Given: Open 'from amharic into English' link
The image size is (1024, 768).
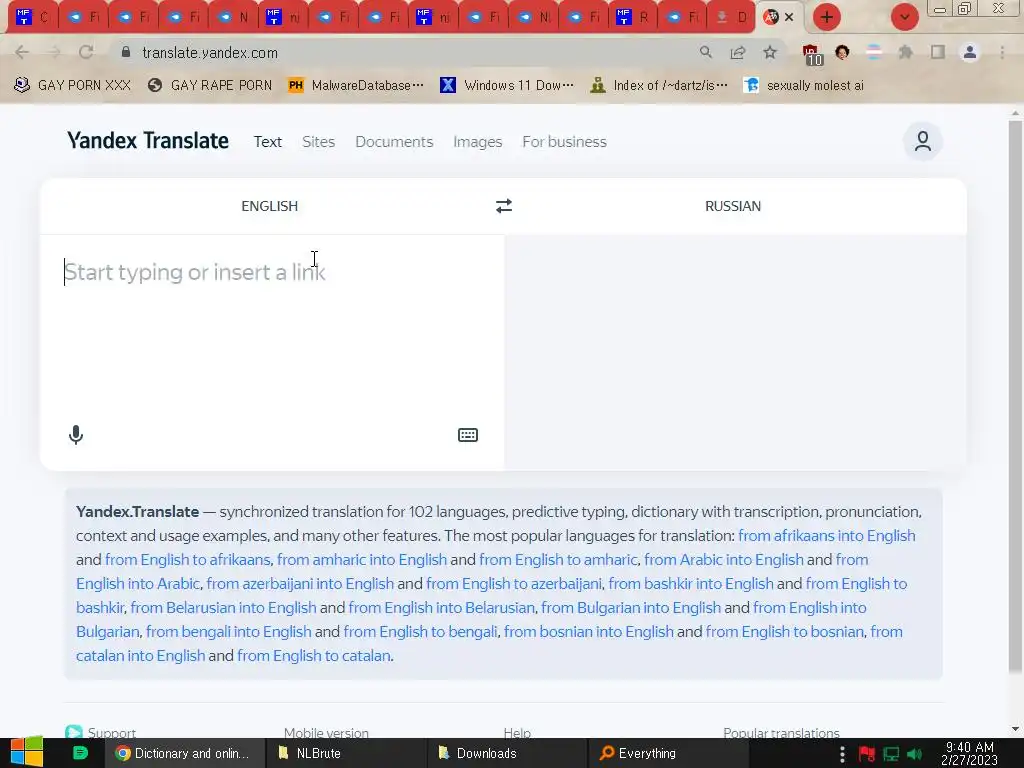Looking at the screenshot, I should click(x=362, y=560).
